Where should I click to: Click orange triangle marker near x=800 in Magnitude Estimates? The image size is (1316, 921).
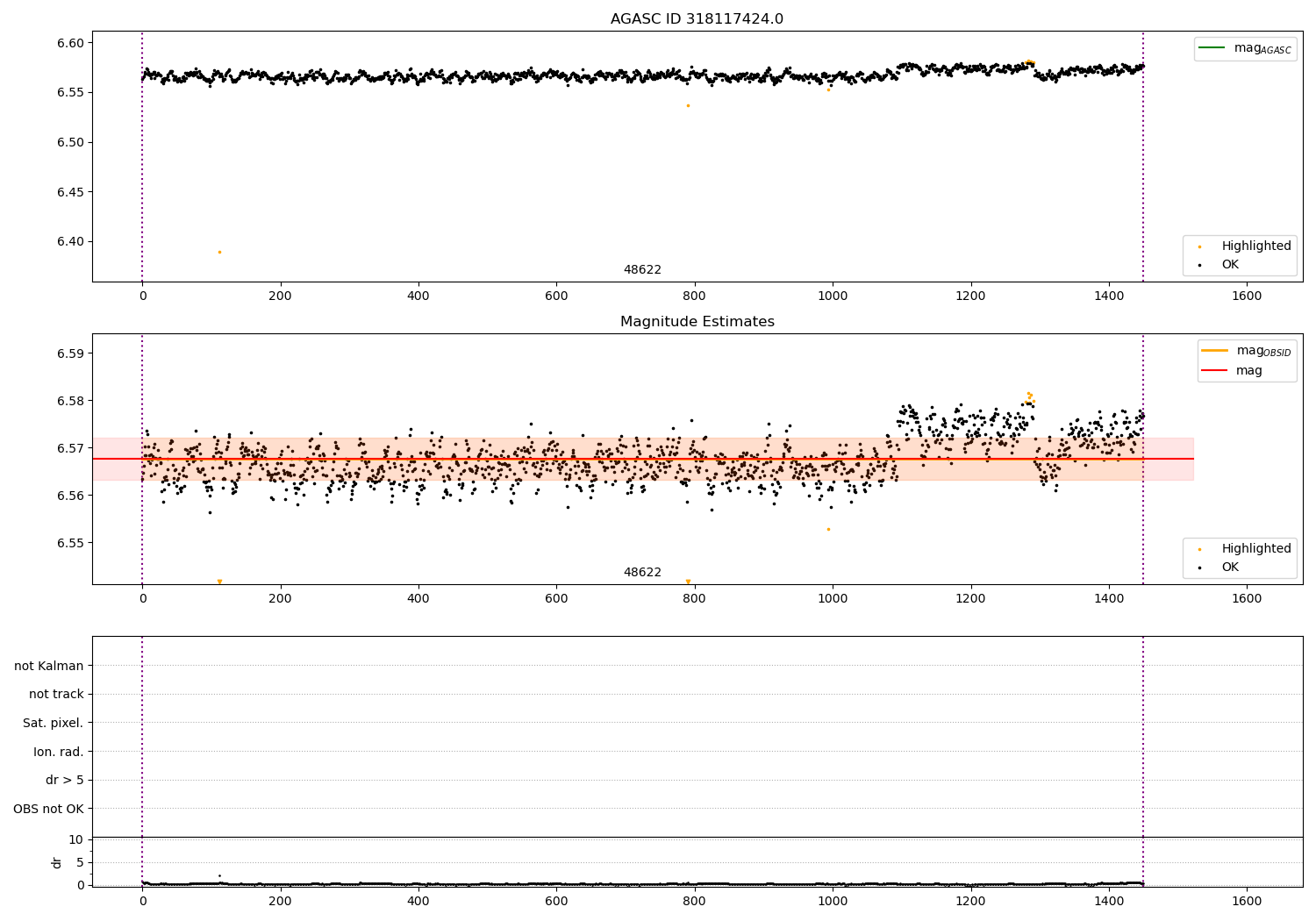click(688, 582)
